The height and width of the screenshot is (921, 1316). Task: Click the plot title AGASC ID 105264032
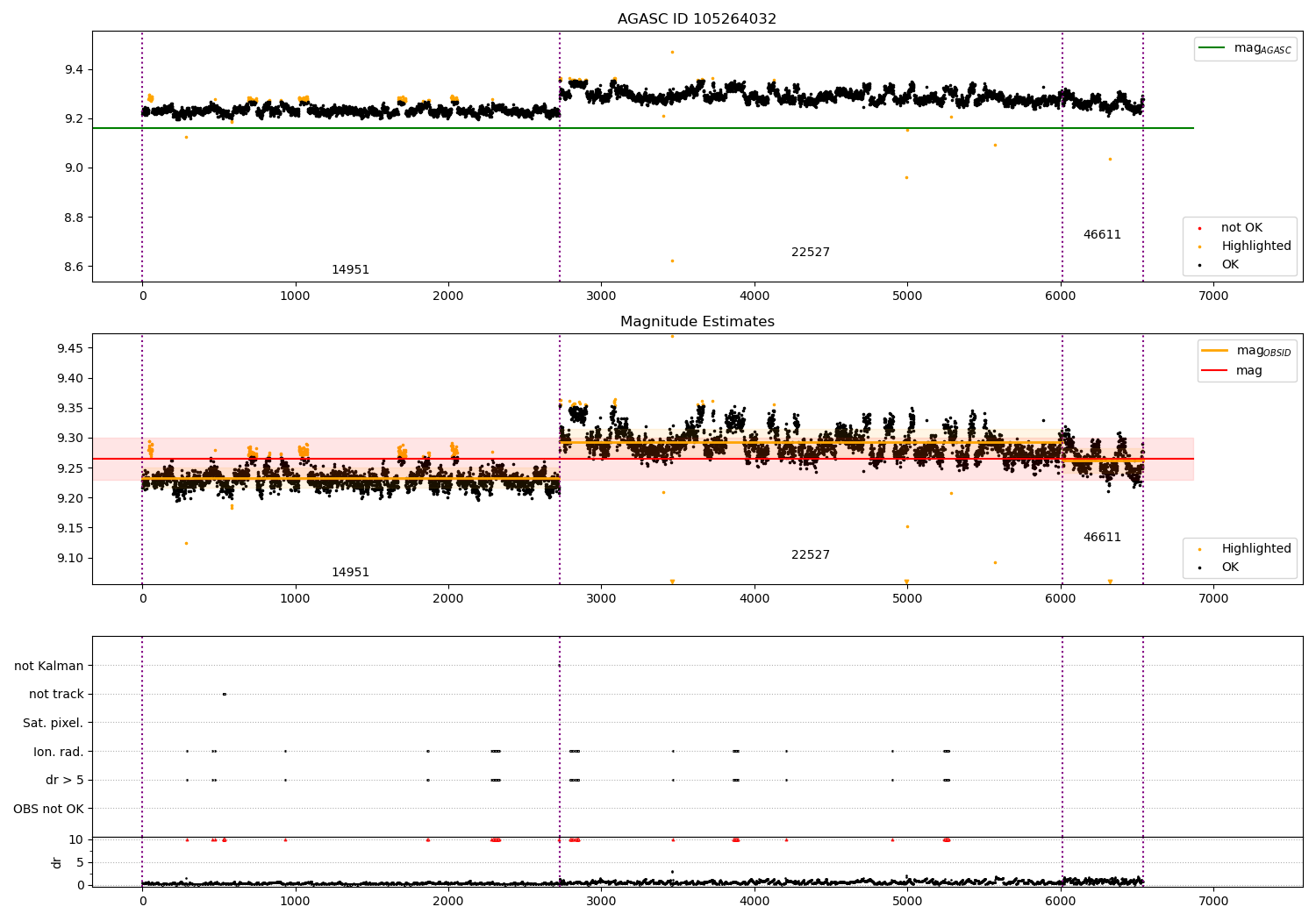[697, 19]
